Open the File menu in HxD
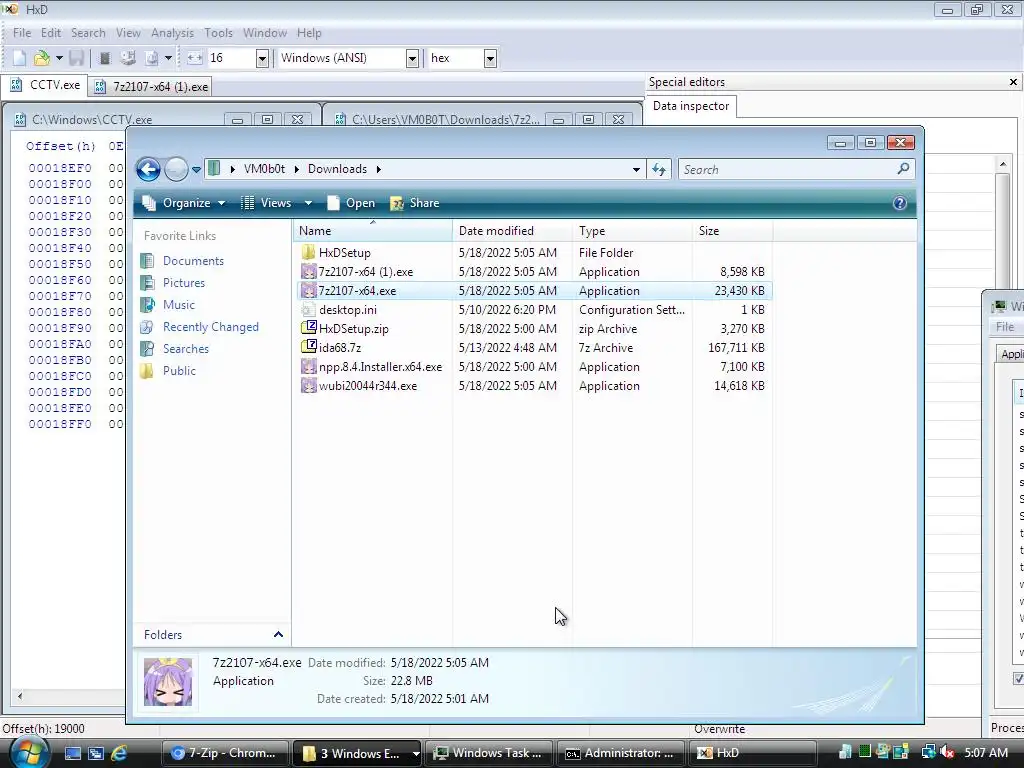The height and width of the screenshot is (768, 1024). pyautogui.click(x=22, y=33)
